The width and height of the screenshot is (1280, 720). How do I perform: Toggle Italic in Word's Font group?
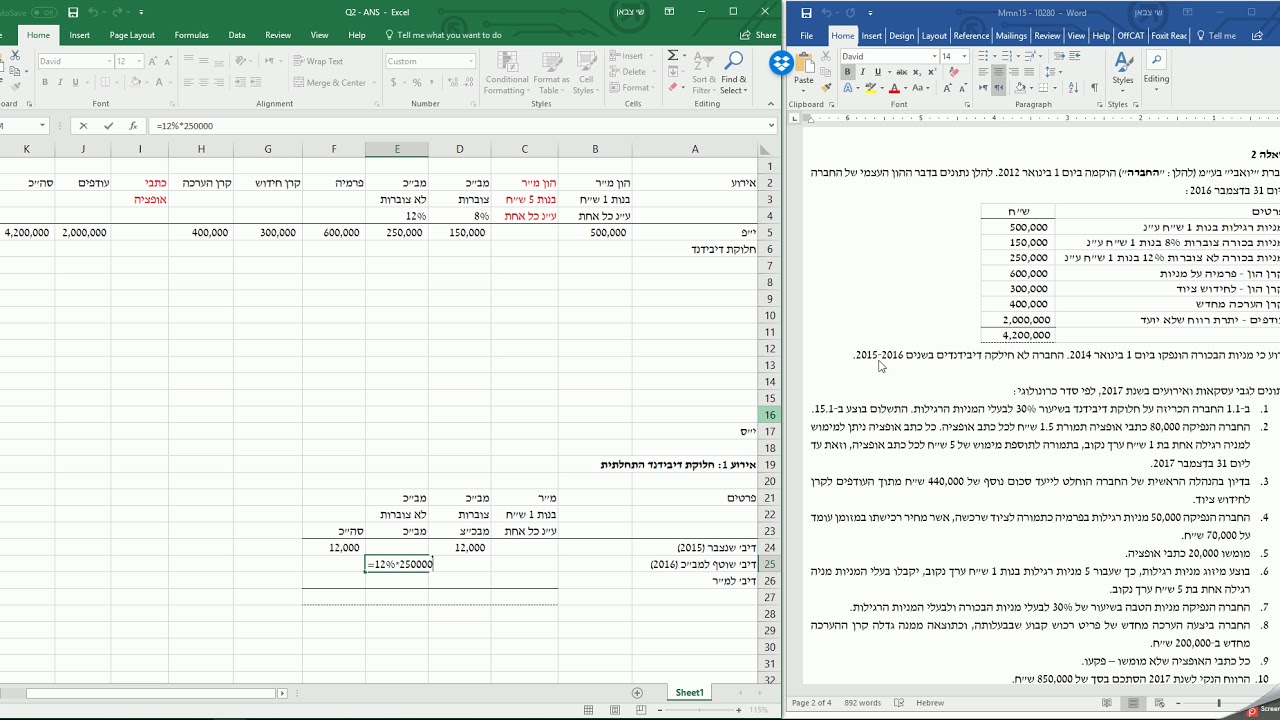click(x=862, y=72)
